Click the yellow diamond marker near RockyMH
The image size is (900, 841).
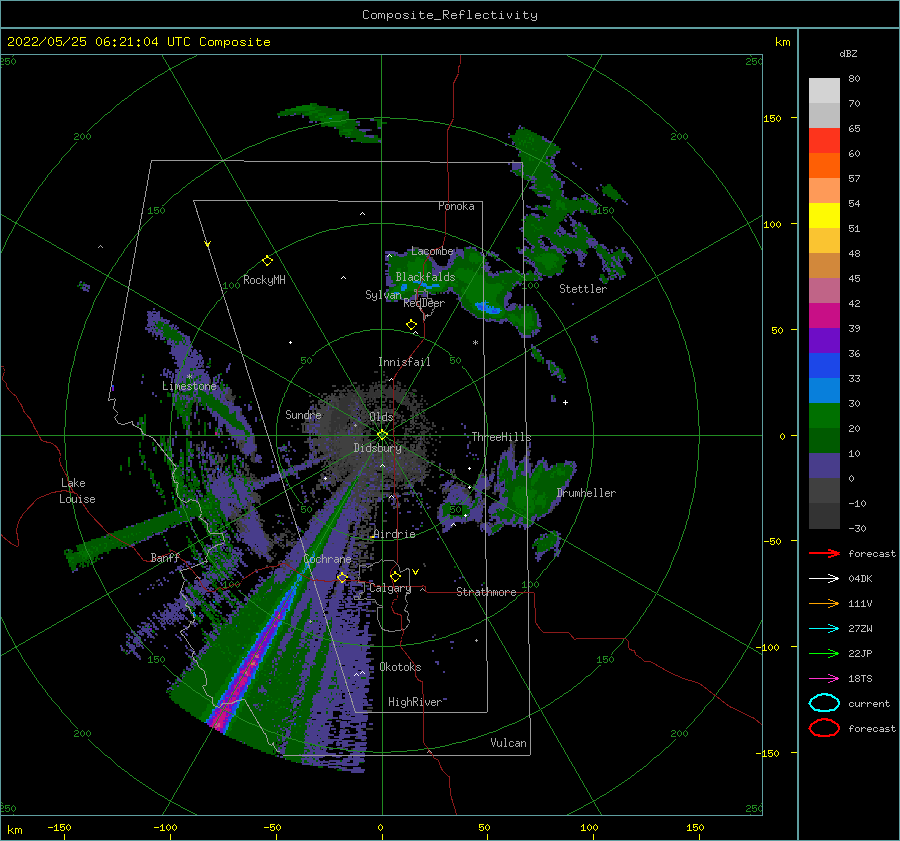tap(267, 261)
